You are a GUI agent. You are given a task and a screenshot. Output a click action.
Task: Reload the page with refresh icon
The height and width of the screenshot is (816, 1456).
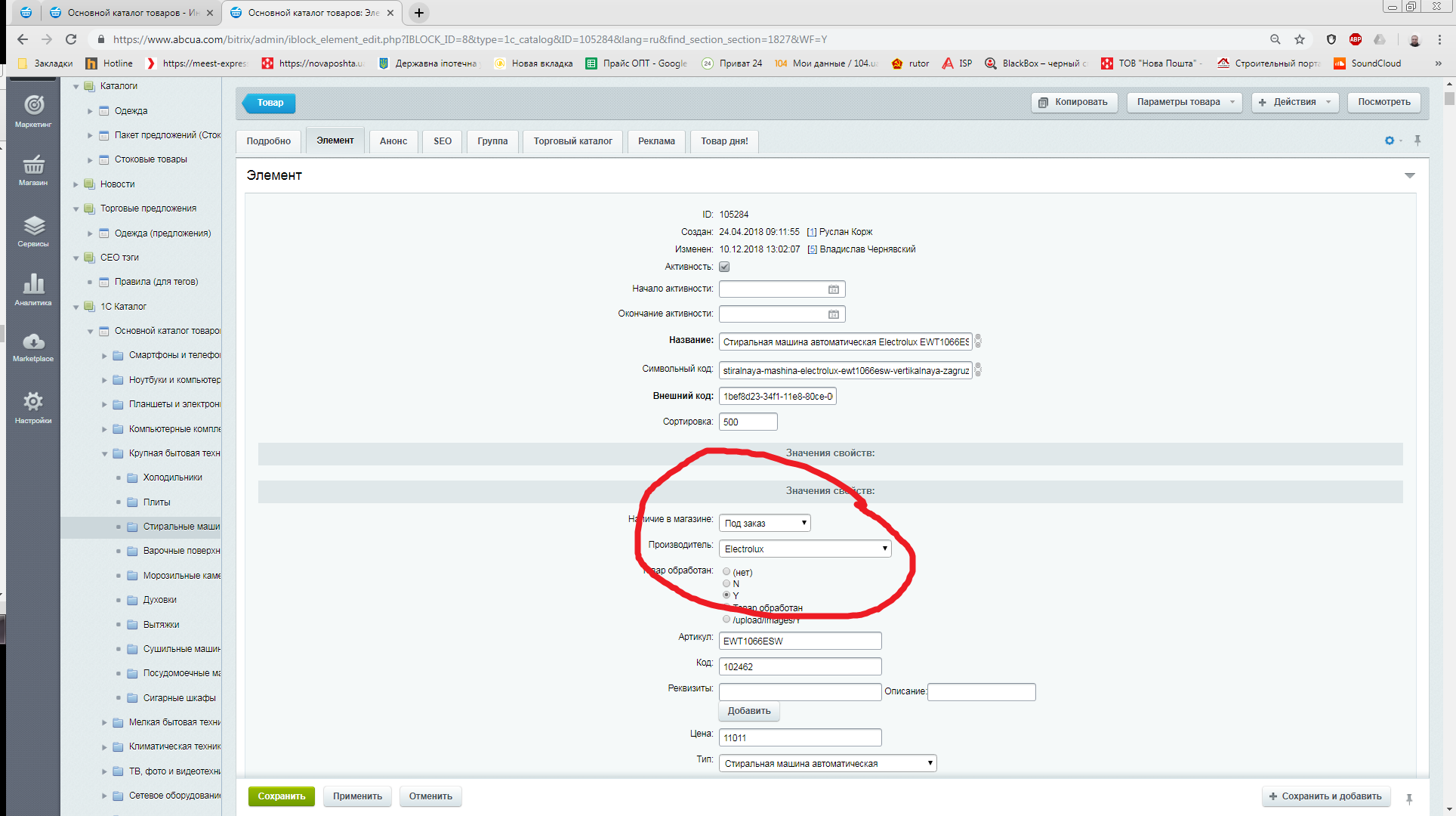[x=71, y=39]
